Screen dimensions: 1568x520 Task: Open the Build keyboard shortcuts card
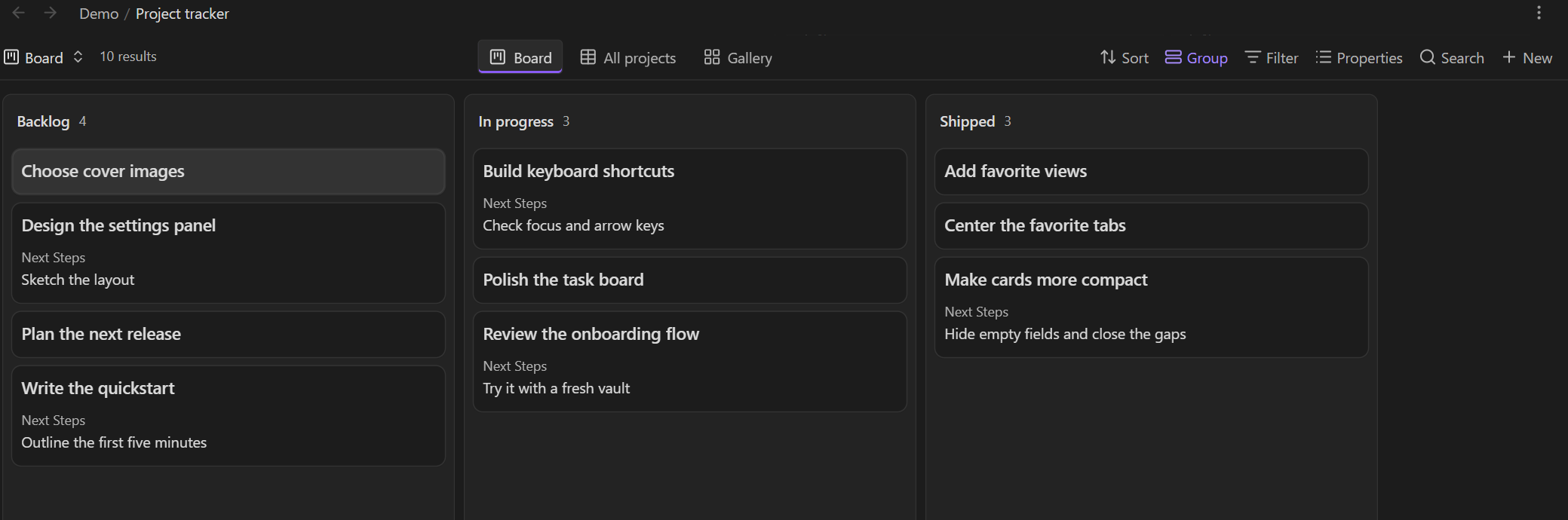point(690,199)
